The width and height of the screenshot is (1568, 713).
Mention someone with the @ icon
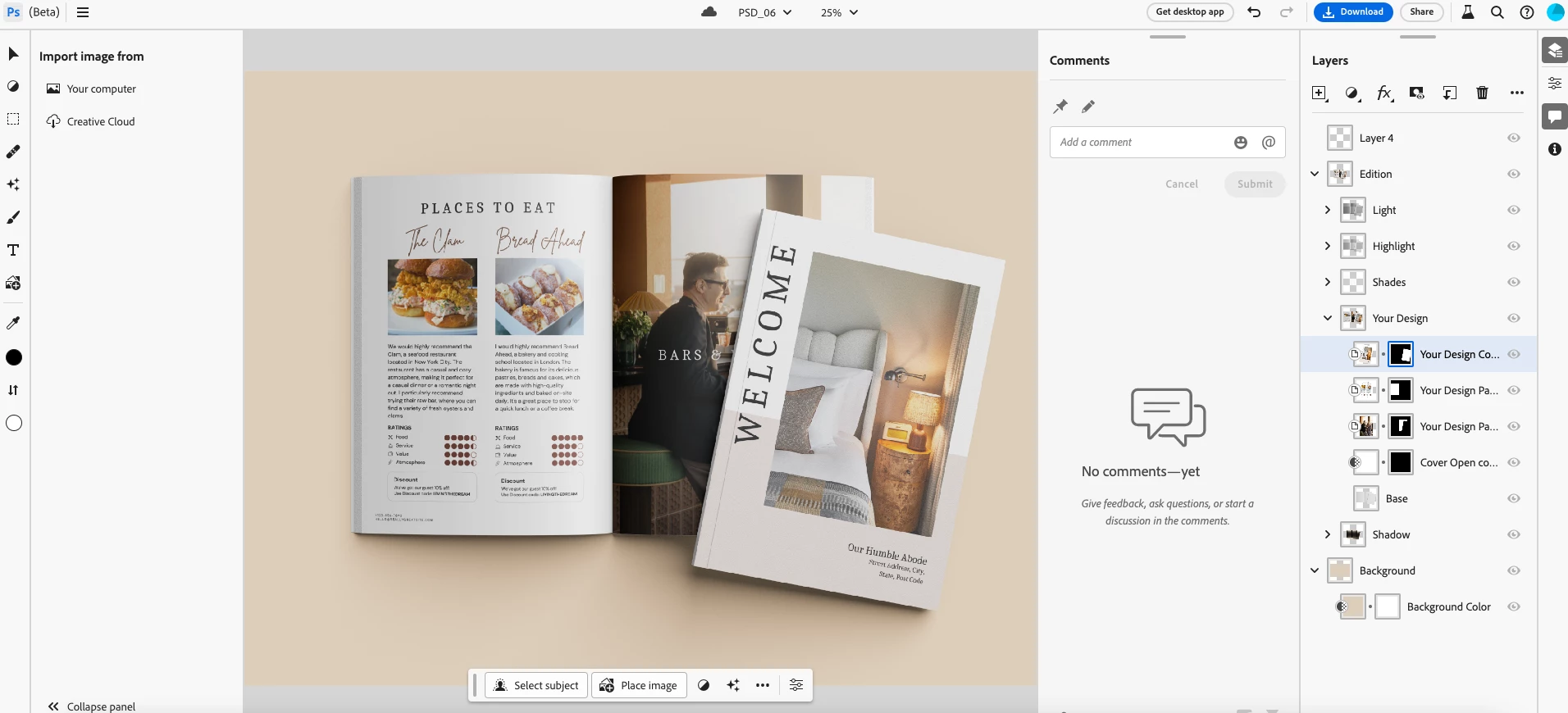(x=1269, y=143)
